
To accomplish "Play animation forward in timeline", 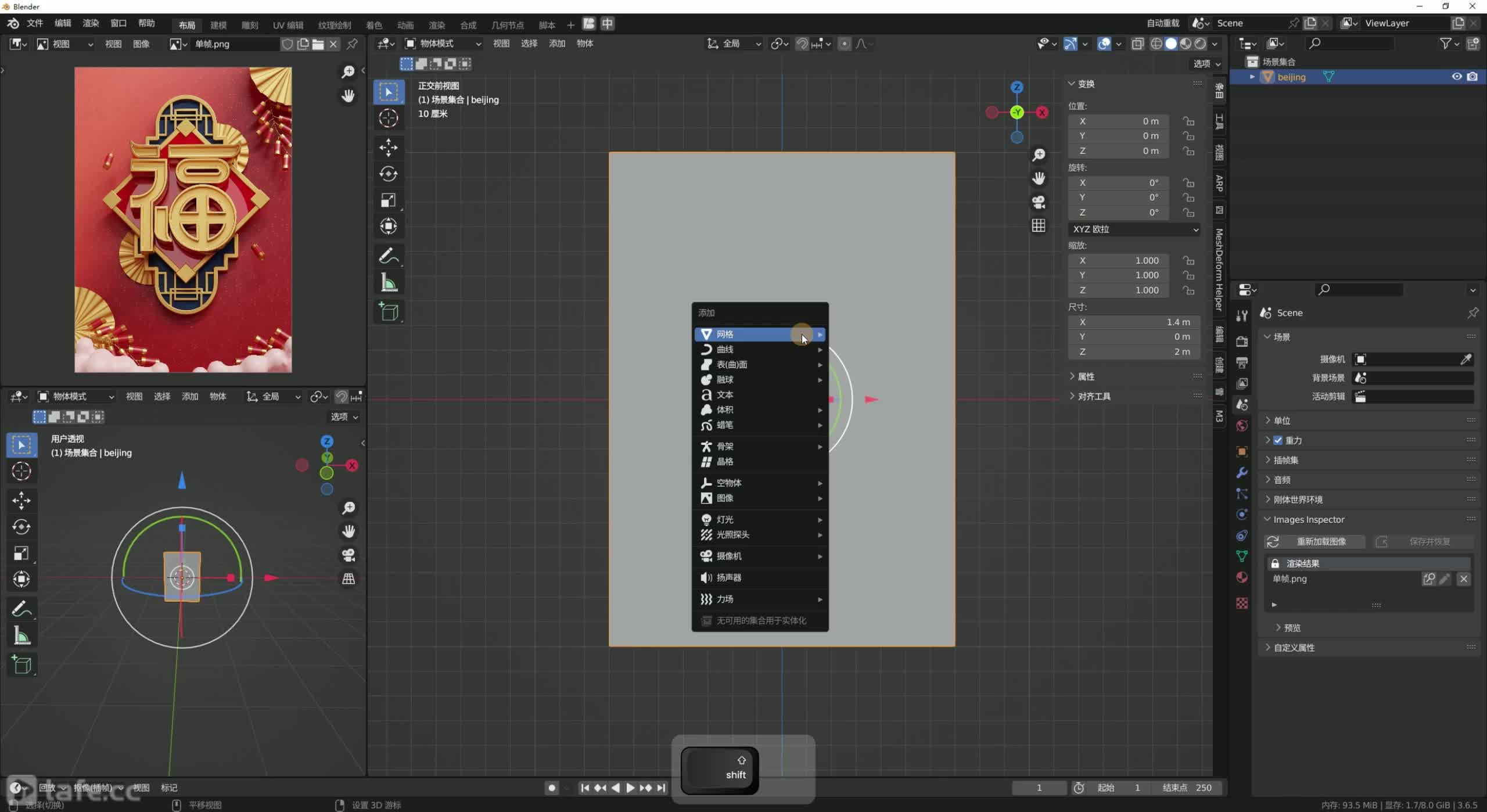I will pyautogui.click(x=630, y=788).
